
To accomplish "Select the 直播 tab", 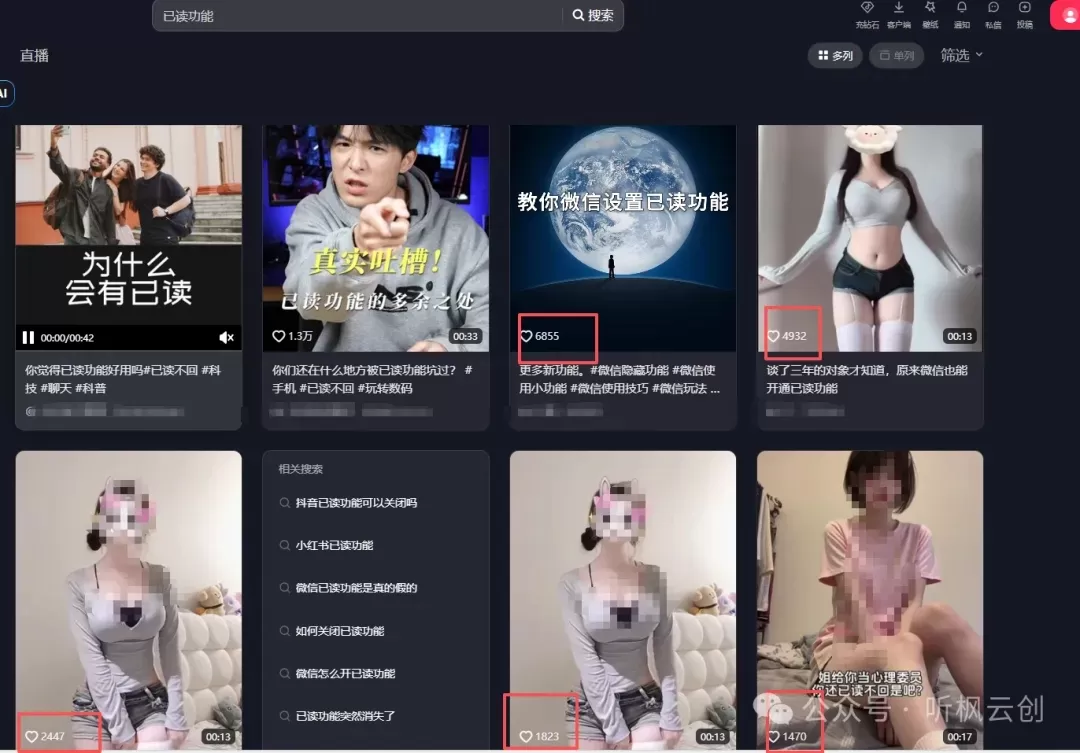I will coord(34,56).
